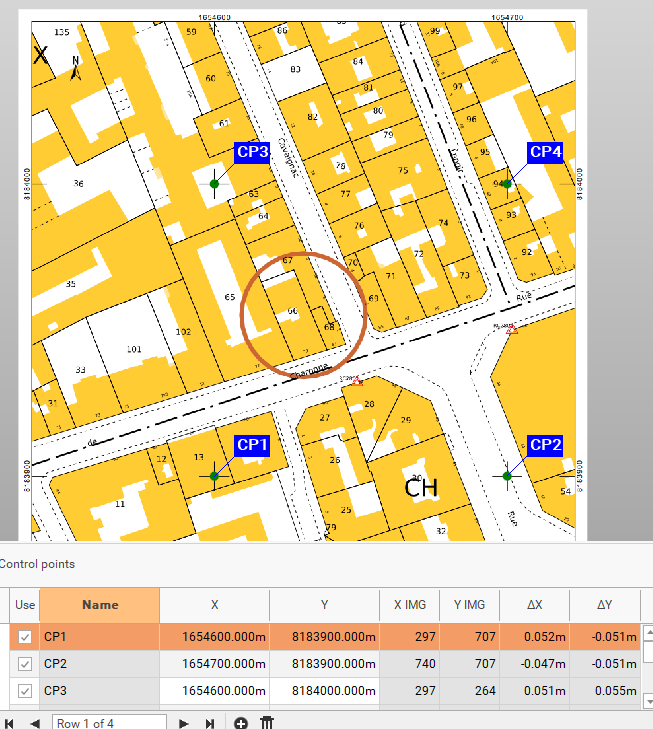The image size is (653, 729).
Task: Go to previous control point row
Action: click(35, 723)
